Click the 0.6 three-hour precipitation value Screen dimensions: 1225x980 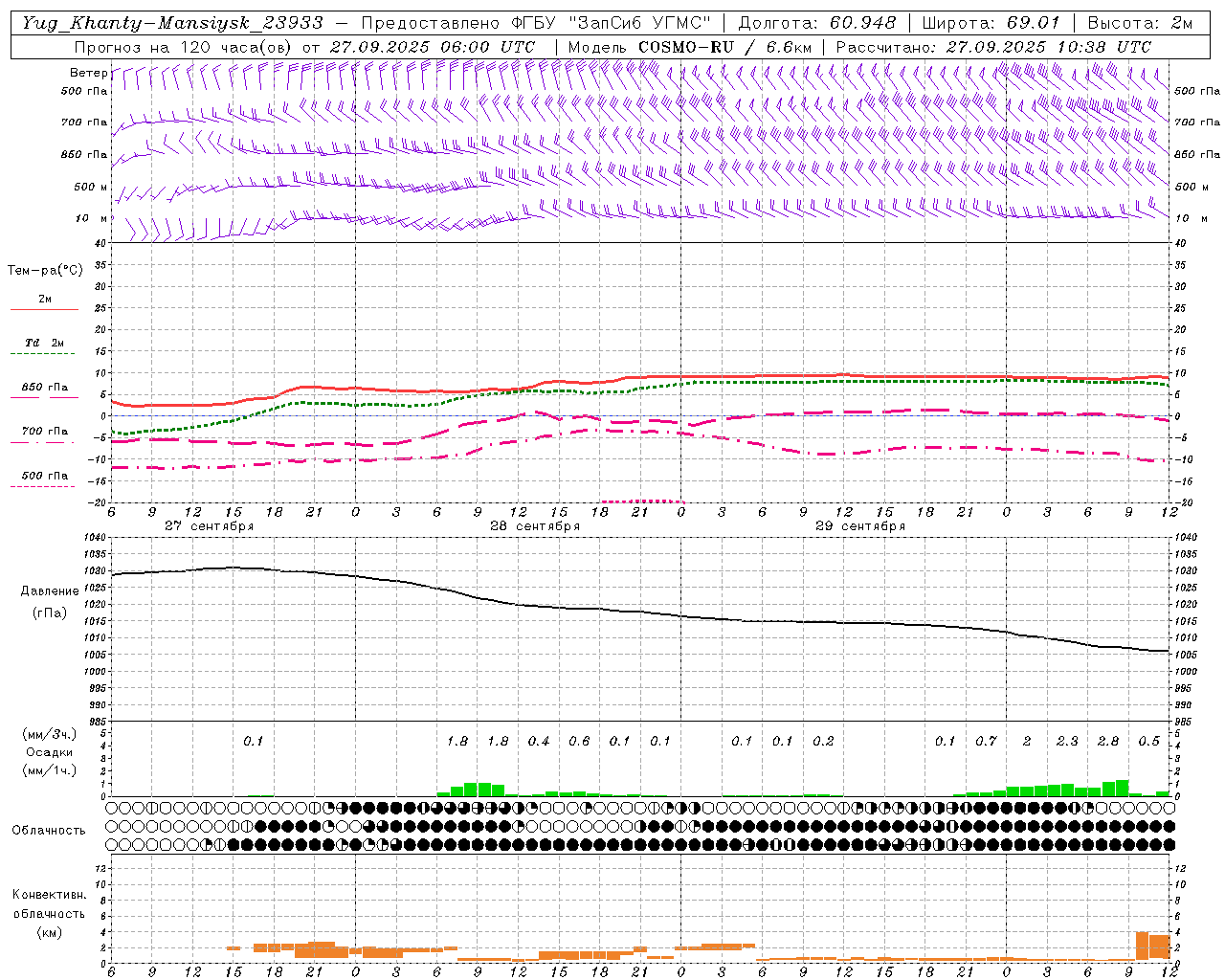[579, 742]
